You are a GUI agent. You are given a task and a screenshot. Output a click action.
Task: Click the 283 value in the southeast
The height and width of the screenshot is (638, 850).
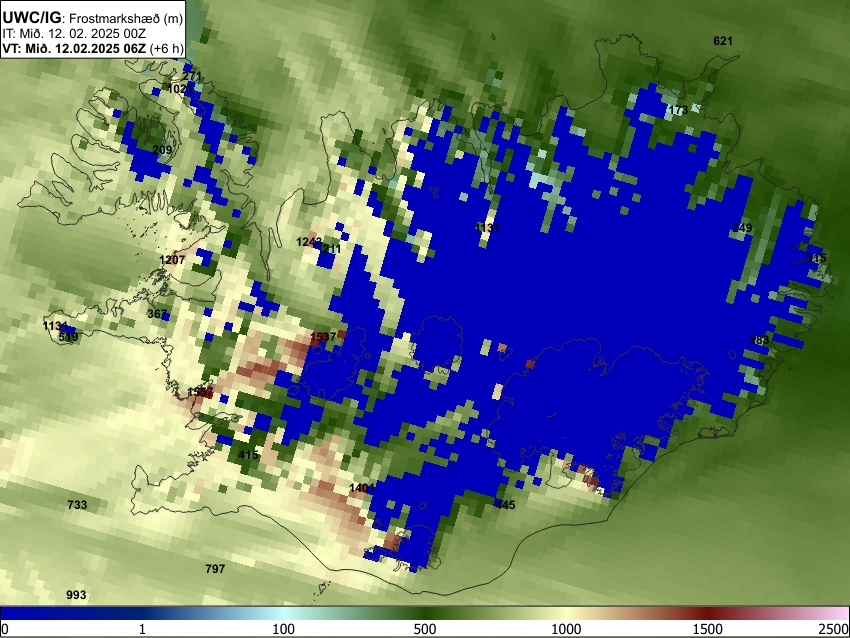(759, 340)
